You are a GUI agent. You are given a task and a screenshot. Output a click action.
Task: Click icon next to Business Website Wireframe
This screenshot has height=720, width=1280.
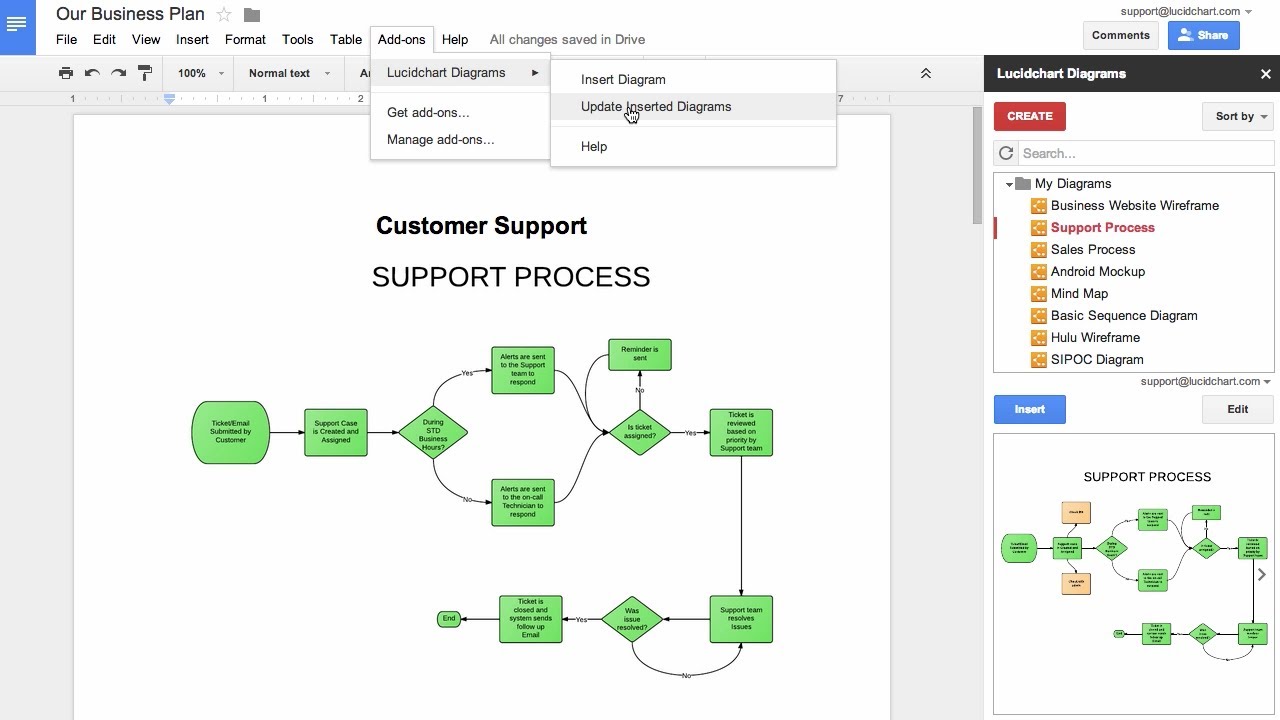[1038, 206]
